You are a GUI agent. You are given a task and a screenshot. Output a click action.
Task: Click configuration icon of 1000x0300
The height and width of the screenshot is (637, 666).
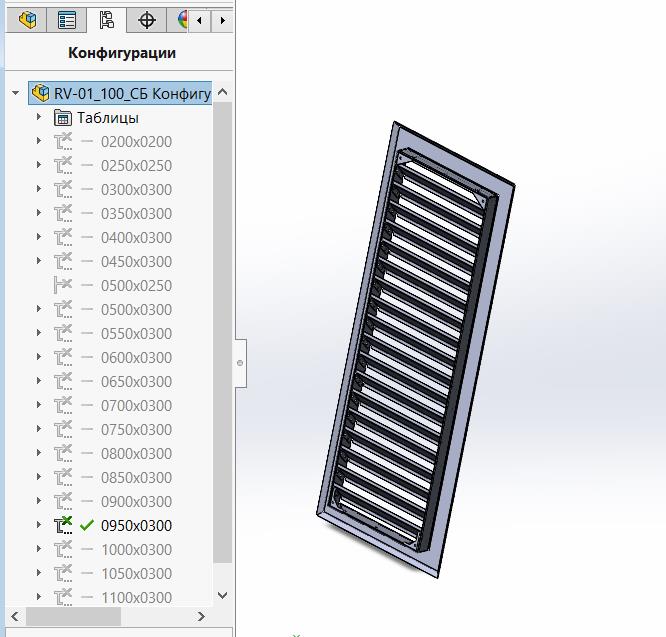click(x=63, y=549)
